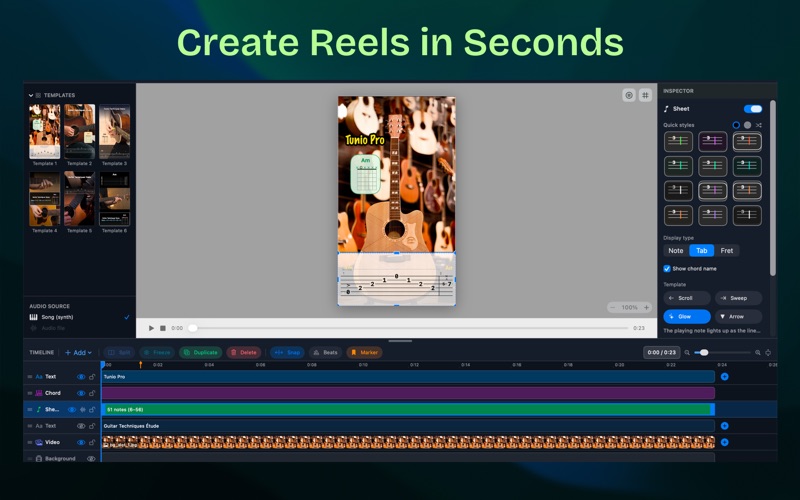This screenshot has height=500, width=800.
Task: Click the timeline zoom slider
Action: point(722,353)
